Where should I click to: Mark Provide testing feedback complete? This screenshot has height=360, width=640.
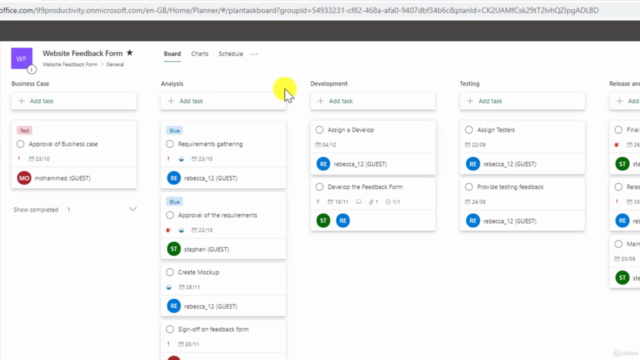[x=469, y=187]
